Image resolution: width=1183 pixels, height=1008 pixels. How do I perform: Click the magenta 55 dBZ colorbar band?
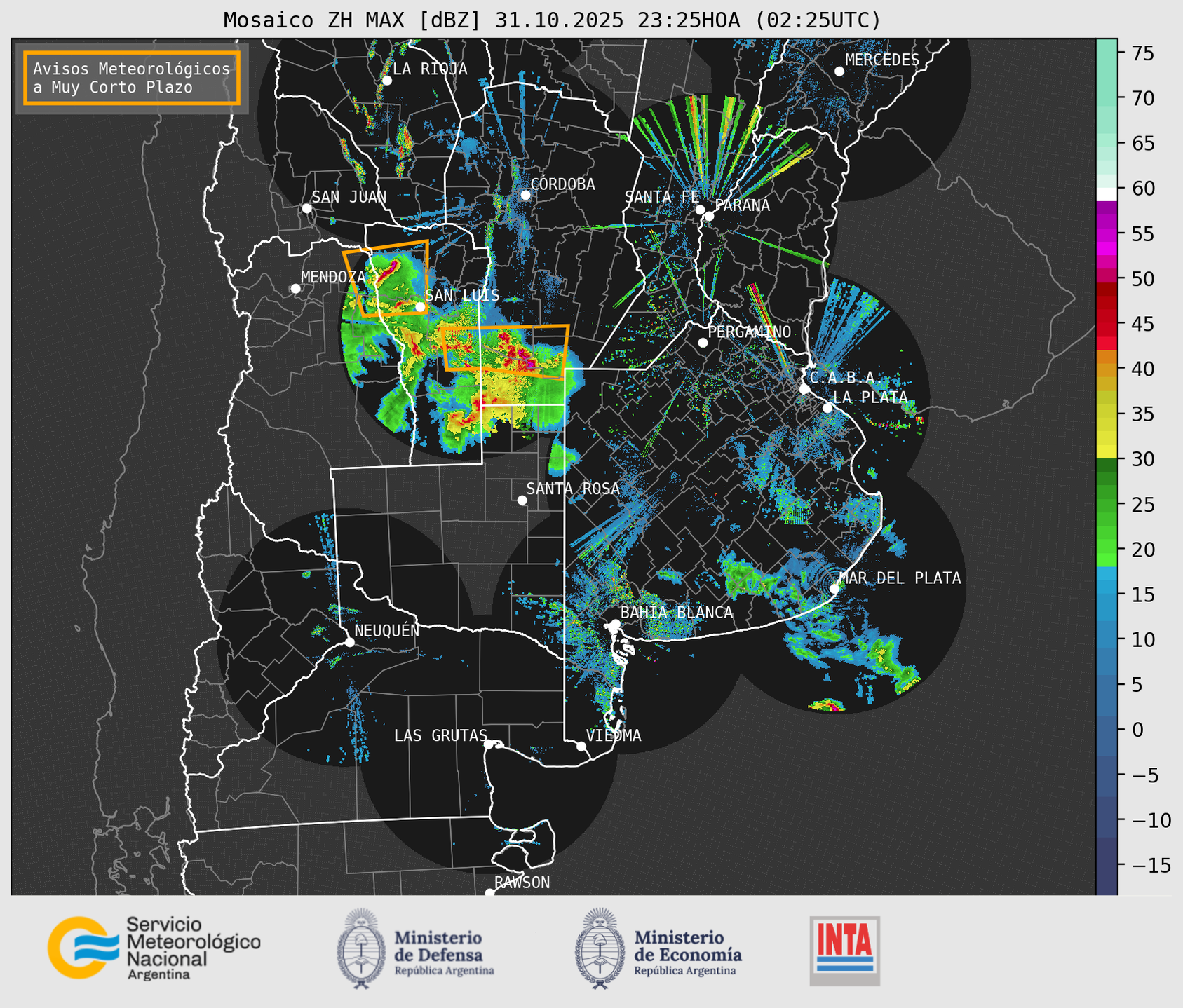(1106, 235)
